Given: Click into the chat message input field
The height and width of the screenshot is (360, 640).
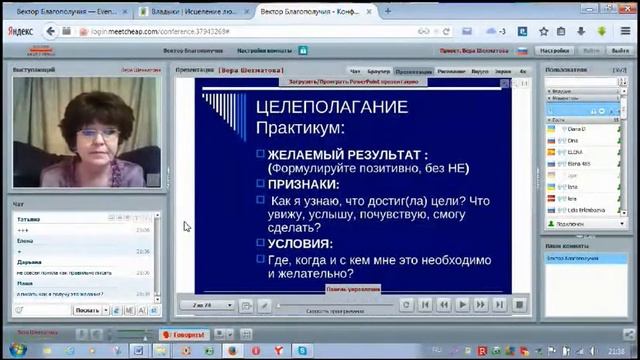Looking at the screenshot, I should (47, 310).
